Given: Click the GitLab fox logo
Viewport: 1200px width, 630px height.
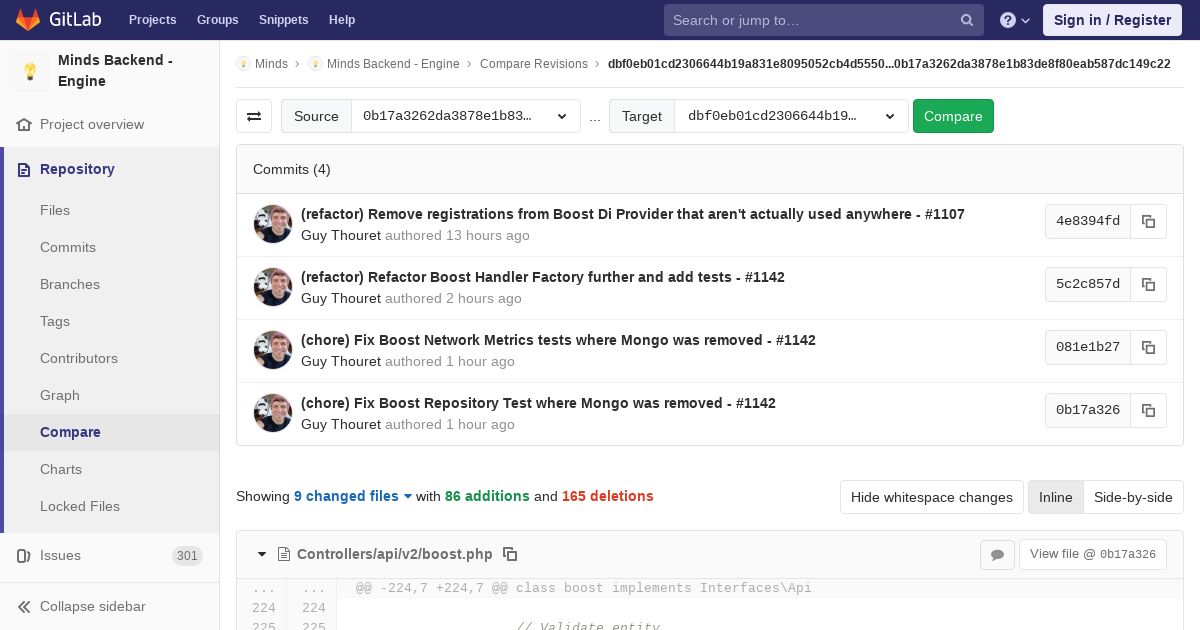Looking at the screenshot, I should tap(28, 20).
